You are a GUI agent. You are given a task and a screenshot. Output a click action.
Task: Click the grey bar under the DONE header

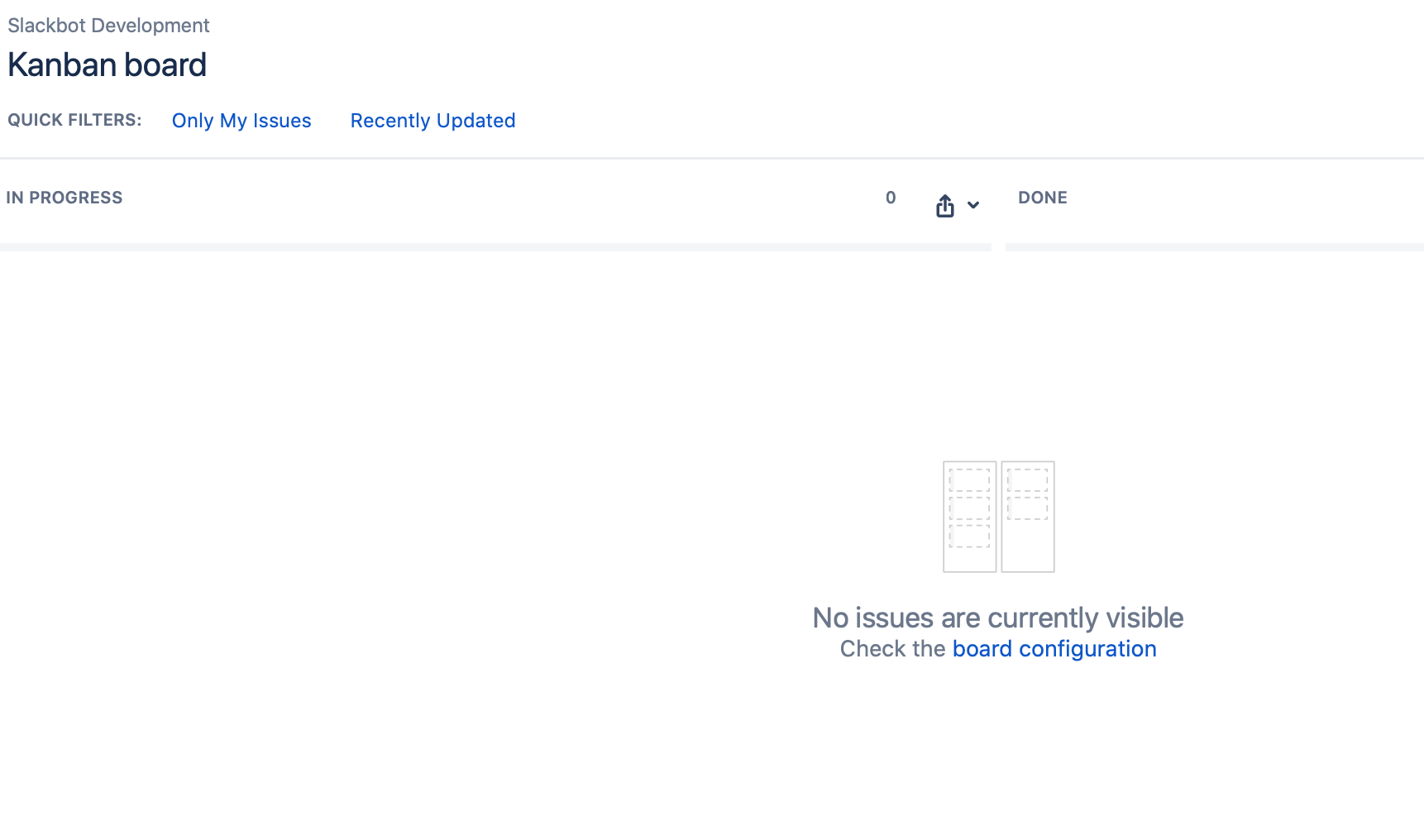(x=1214, y=247)
